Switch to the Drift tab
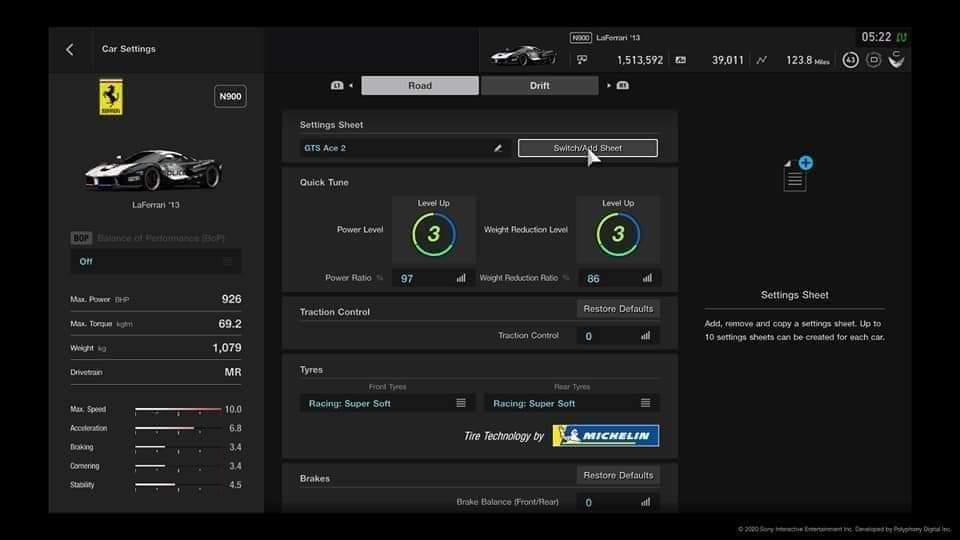 point(539,86)
